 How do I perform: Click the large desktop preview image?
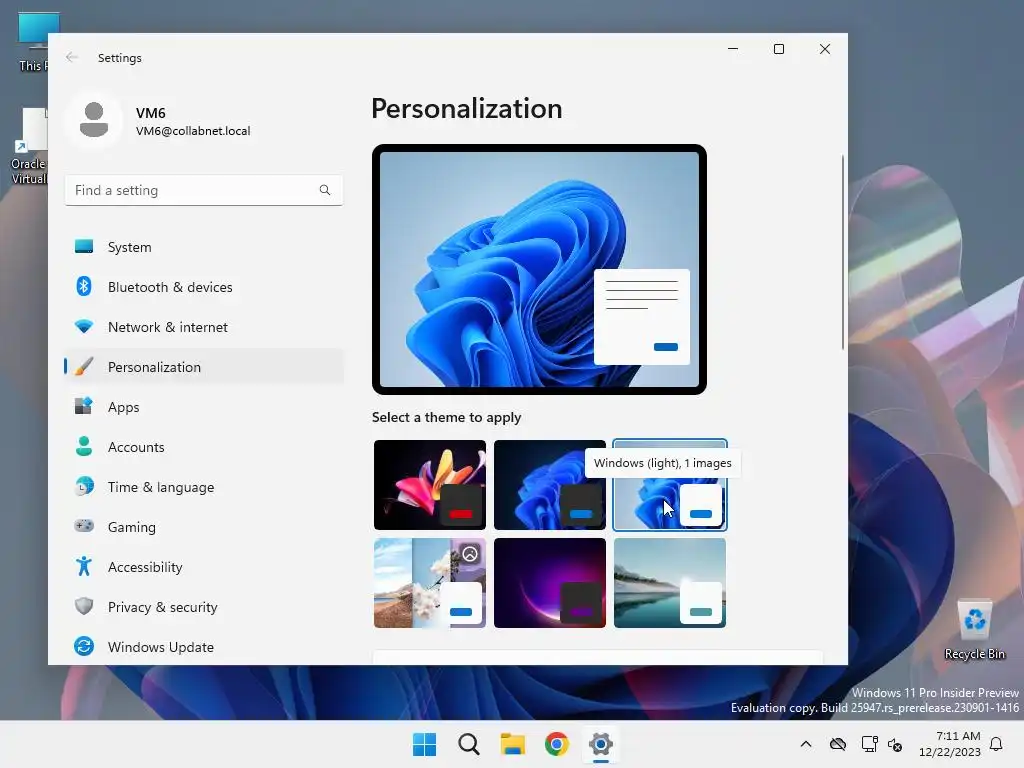(x=539, y=269)
